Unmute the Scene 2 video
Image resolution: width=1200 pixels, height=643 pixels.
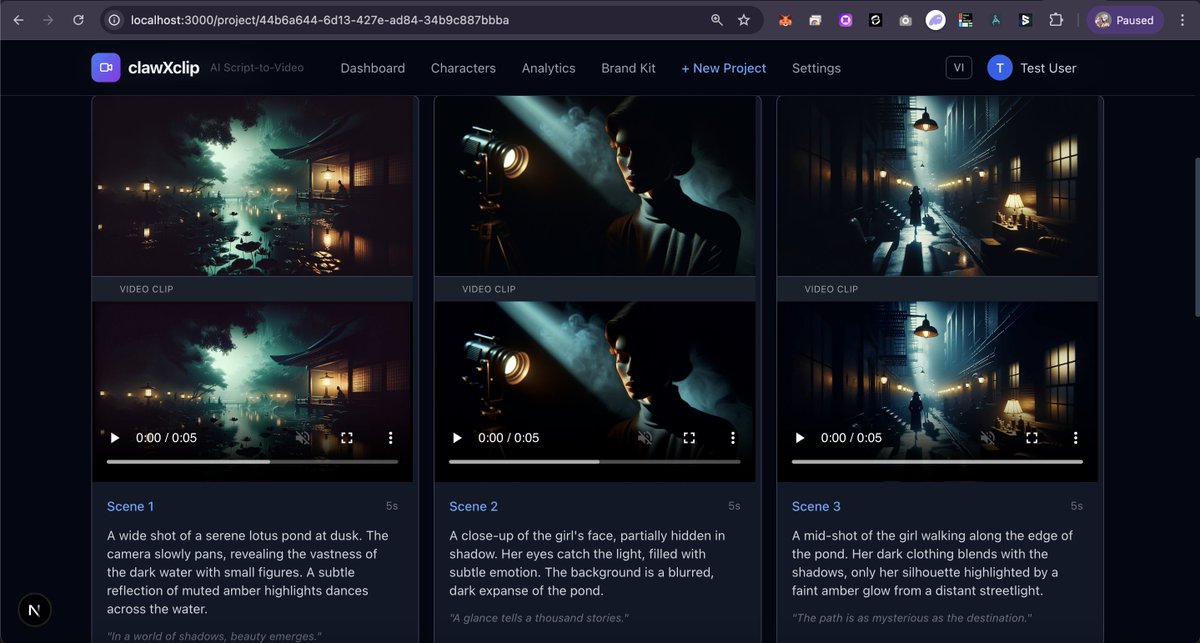click(645, 438)
